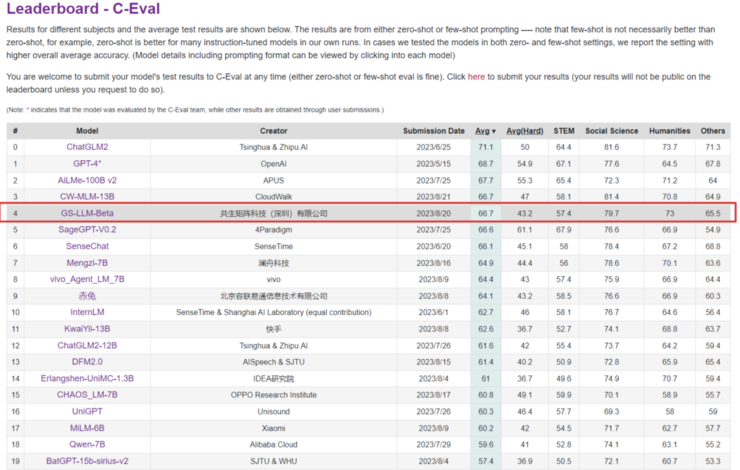Click the Qwen-7B model link

[87, 444]
